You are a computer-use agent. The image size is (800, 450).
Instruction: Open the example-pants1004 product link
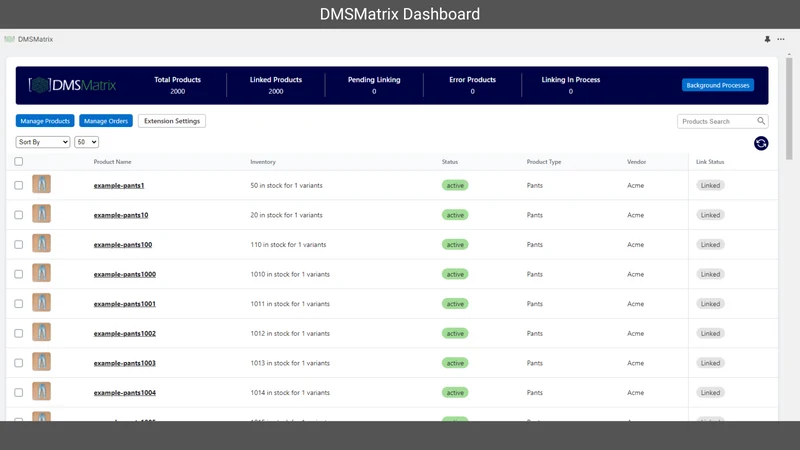tap(124, 393)
